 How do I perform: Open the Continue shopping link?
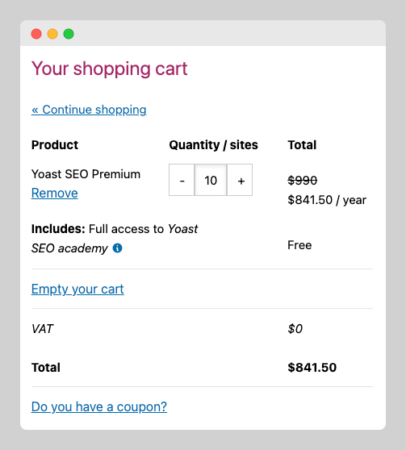click(89, 110)
